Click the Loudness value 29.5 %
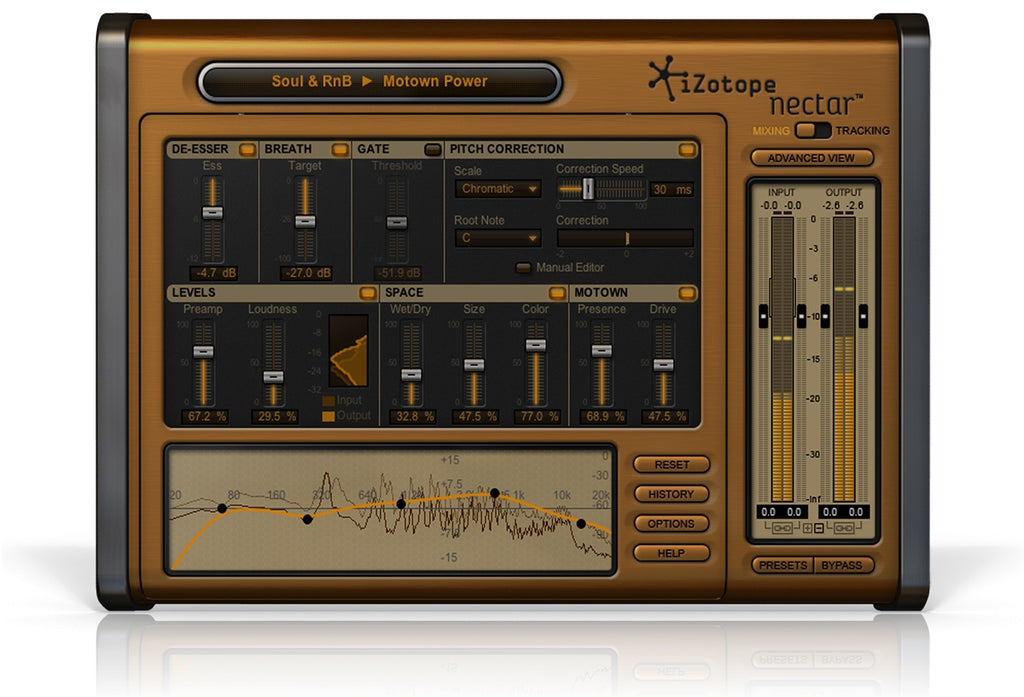 click(x=275, y=416)
